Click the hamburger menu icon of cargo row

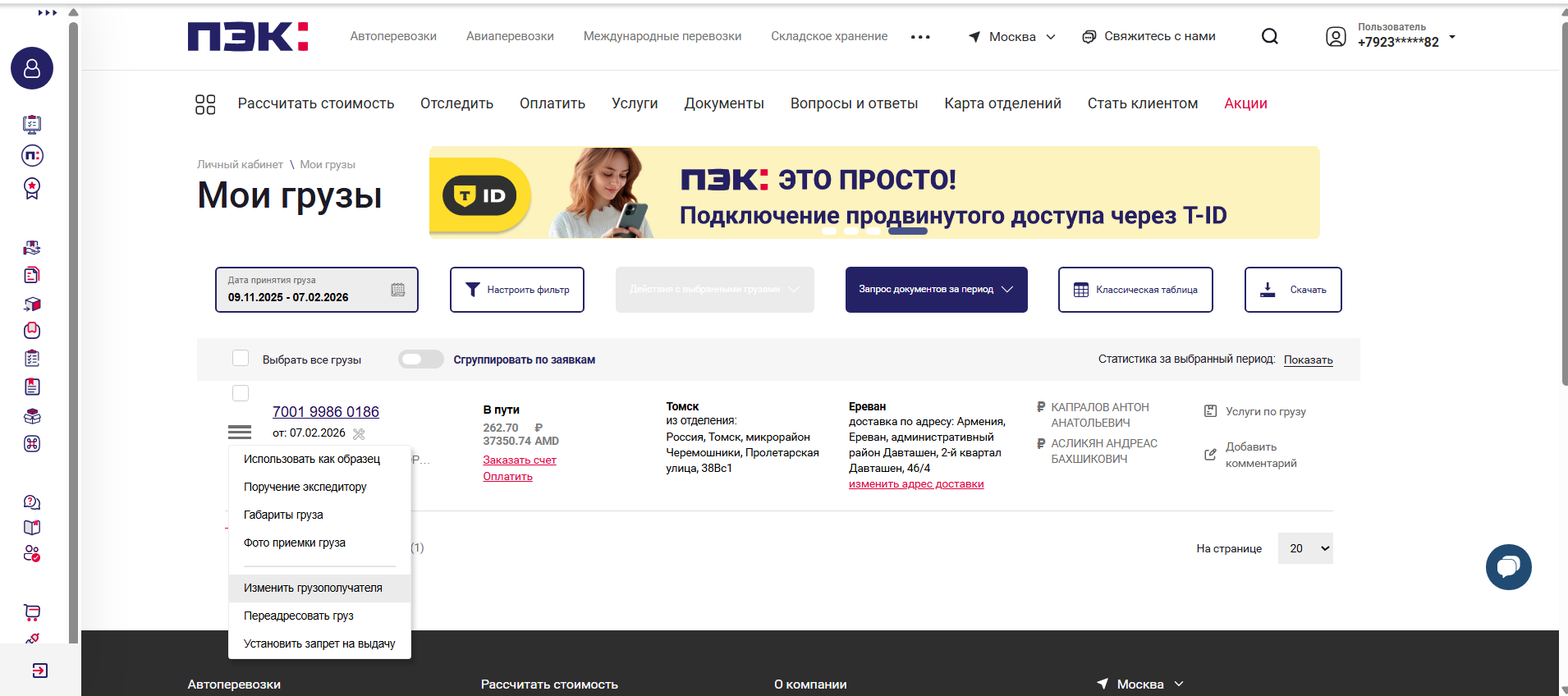(240, 432)
